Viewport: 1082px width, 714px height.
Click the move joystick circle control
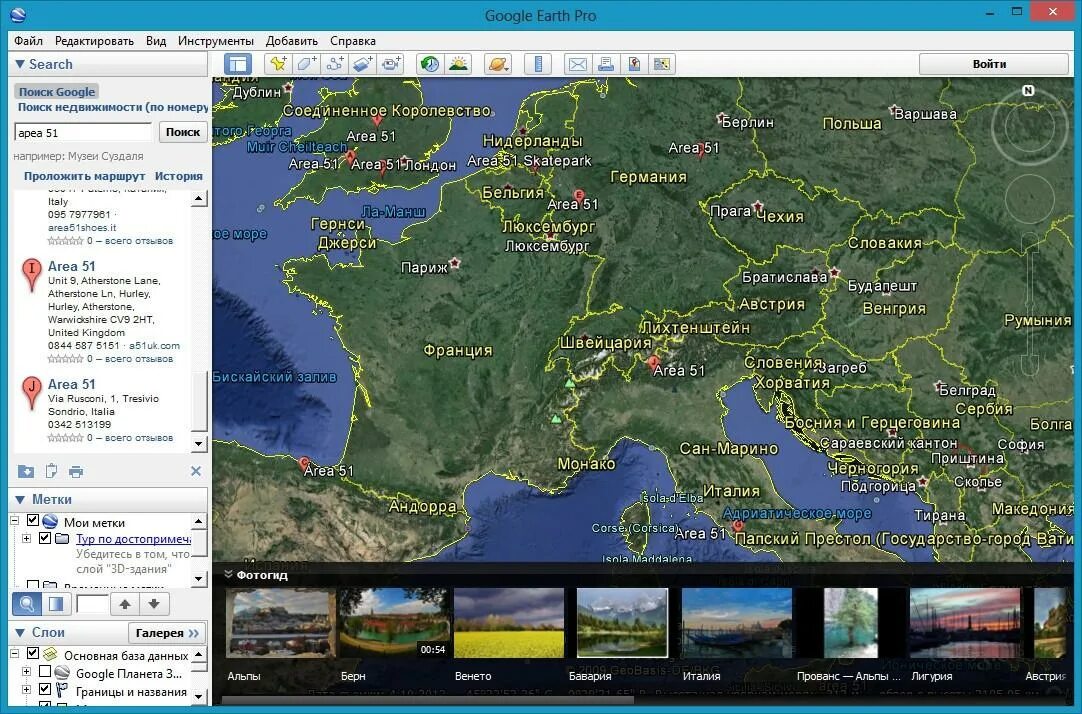tap(1030, 198)
